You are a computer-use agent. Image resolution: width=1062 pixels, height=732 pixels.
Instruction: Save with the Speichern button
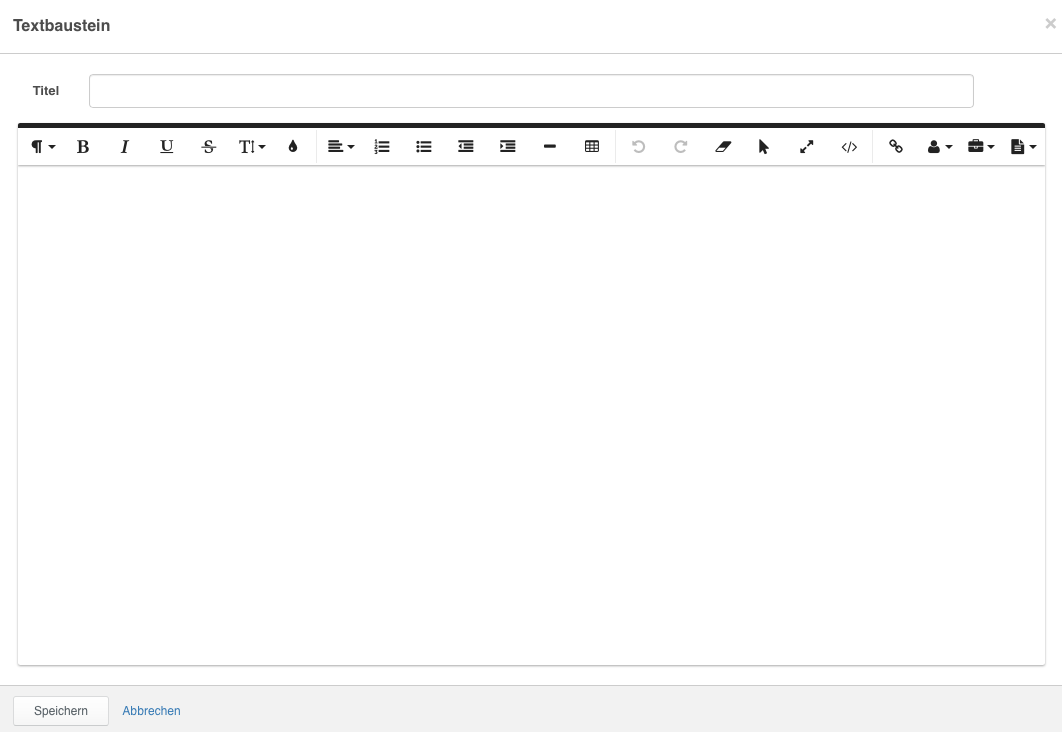[x=61, y=711]
